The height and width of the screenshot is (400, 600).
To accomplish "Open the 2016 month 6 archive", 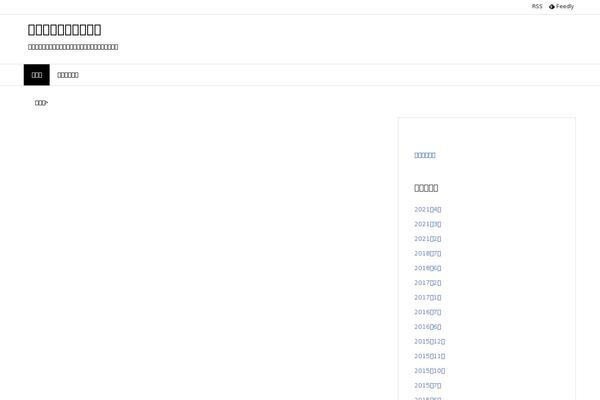I will (427, 327).
